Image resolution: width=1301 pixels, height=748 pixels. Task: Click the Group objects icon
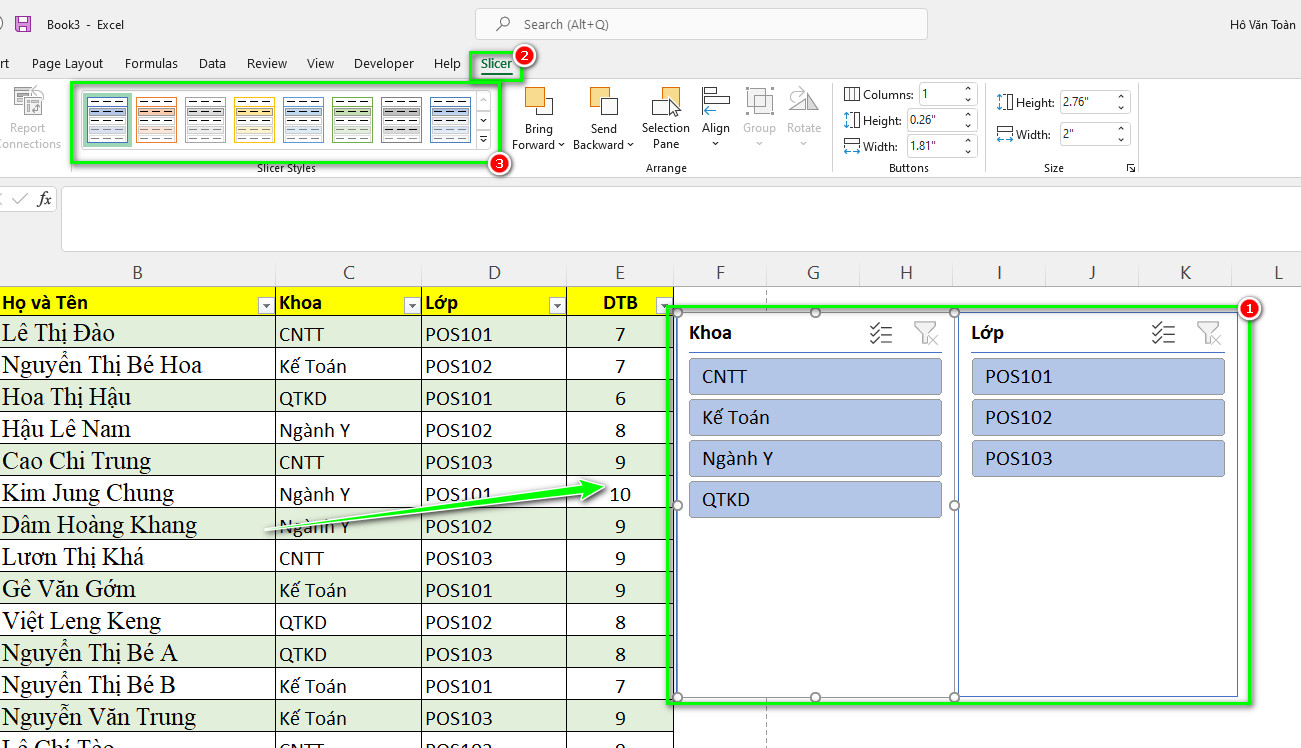pyautogui.click(x=759, y=102)
